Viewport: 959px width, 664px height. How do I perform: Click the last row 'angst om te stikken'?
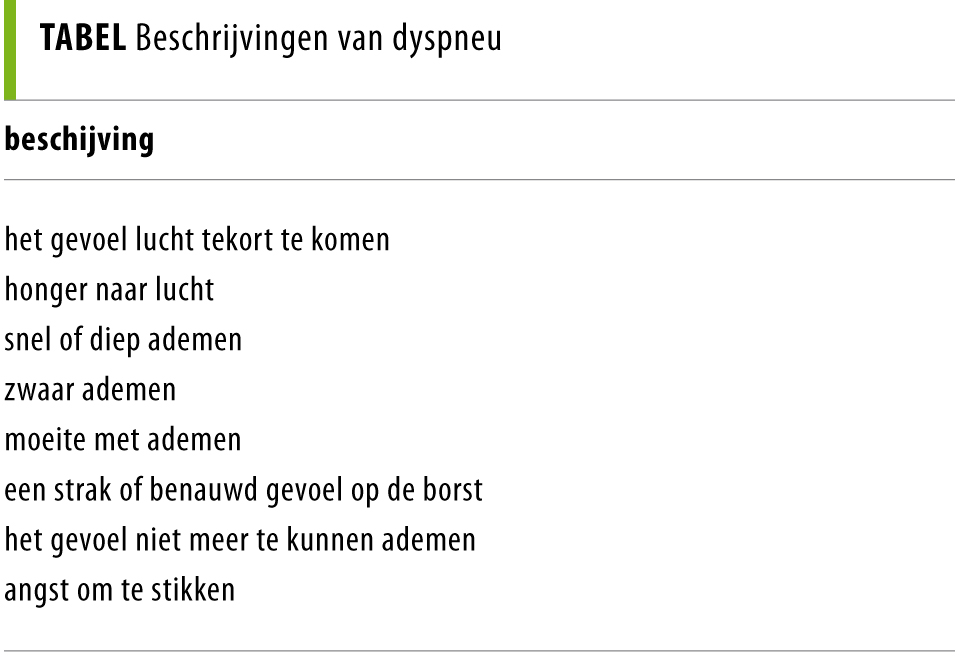click(120, 589)
